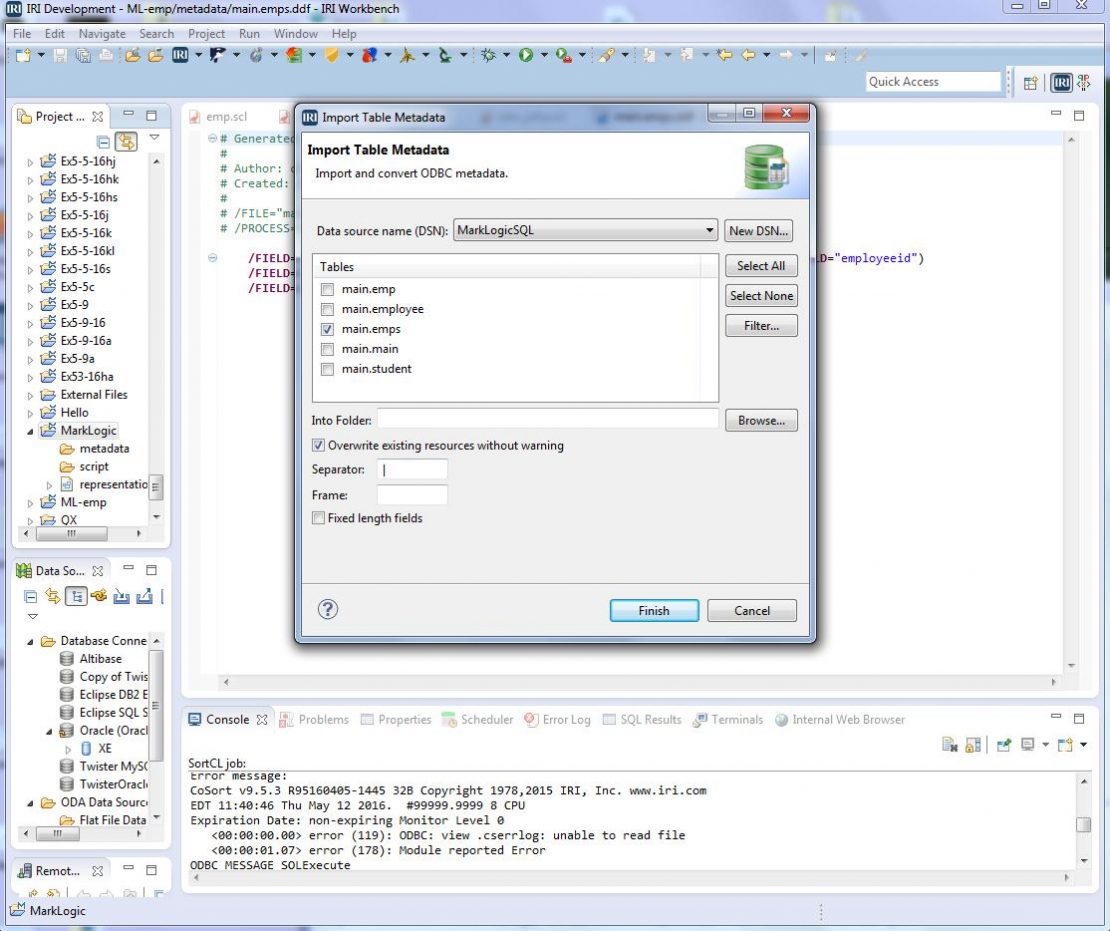Click the Run Last Tool toolbar icon
The height and width of the screenshot is (931, 1110).
pos(563,55)
